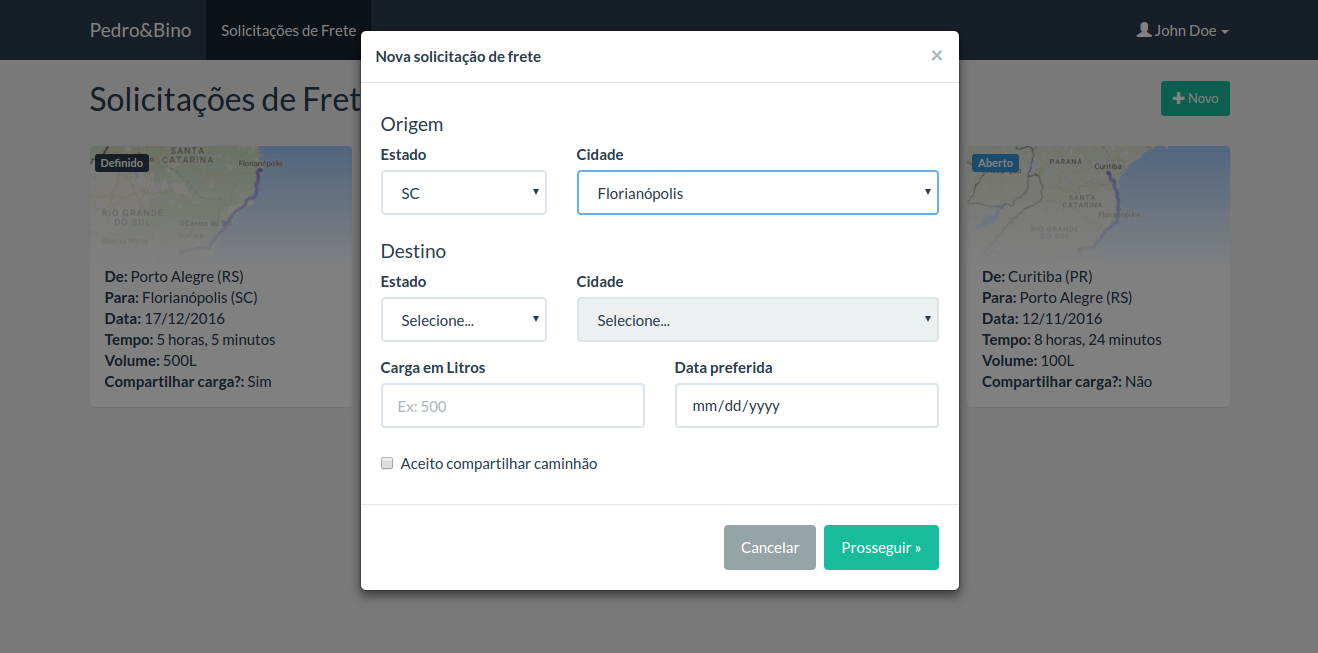
Task: Click the Prosseguir button
Action: coord(881,548)
